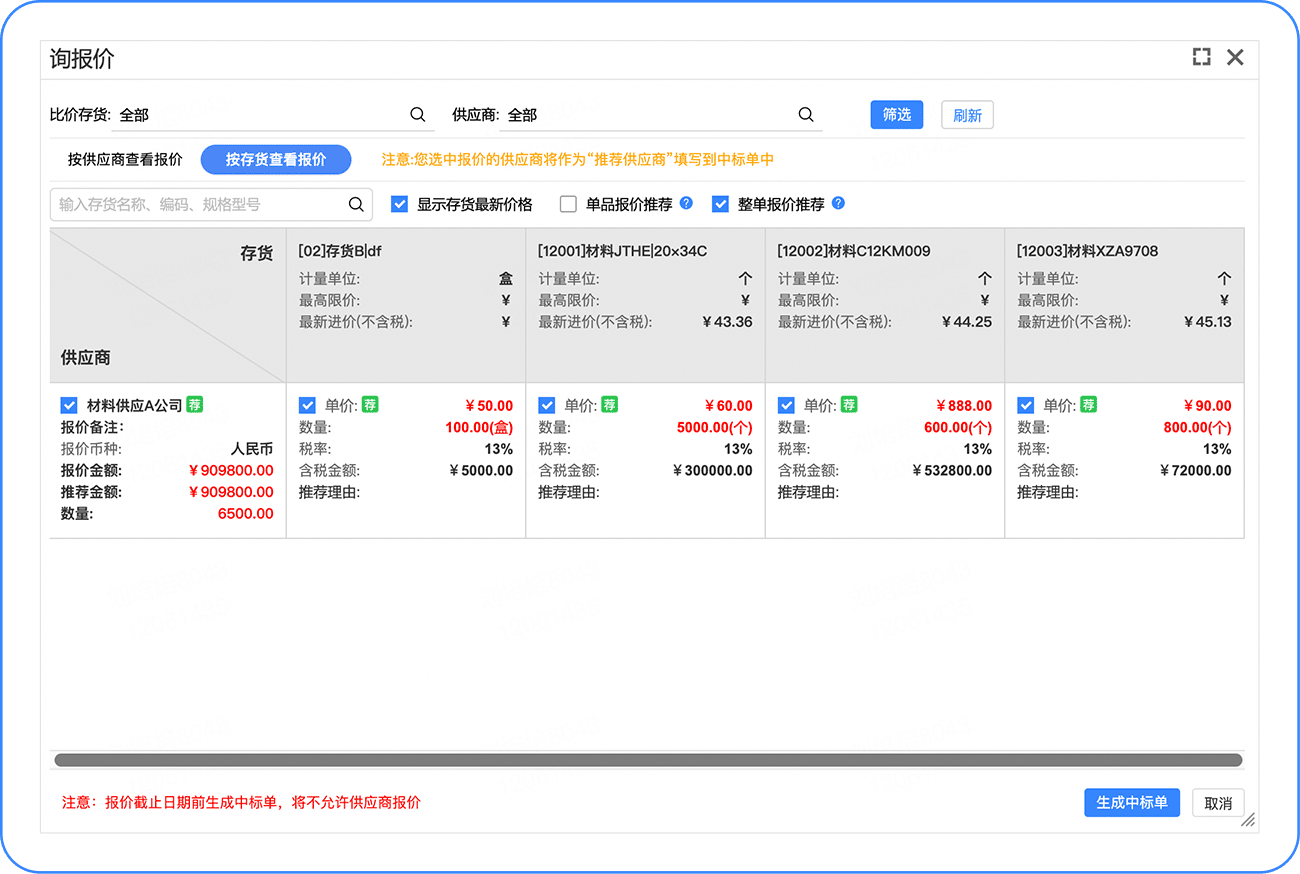Click the green 荐 badge beside 材料供应A公司

tap(195, 405)
